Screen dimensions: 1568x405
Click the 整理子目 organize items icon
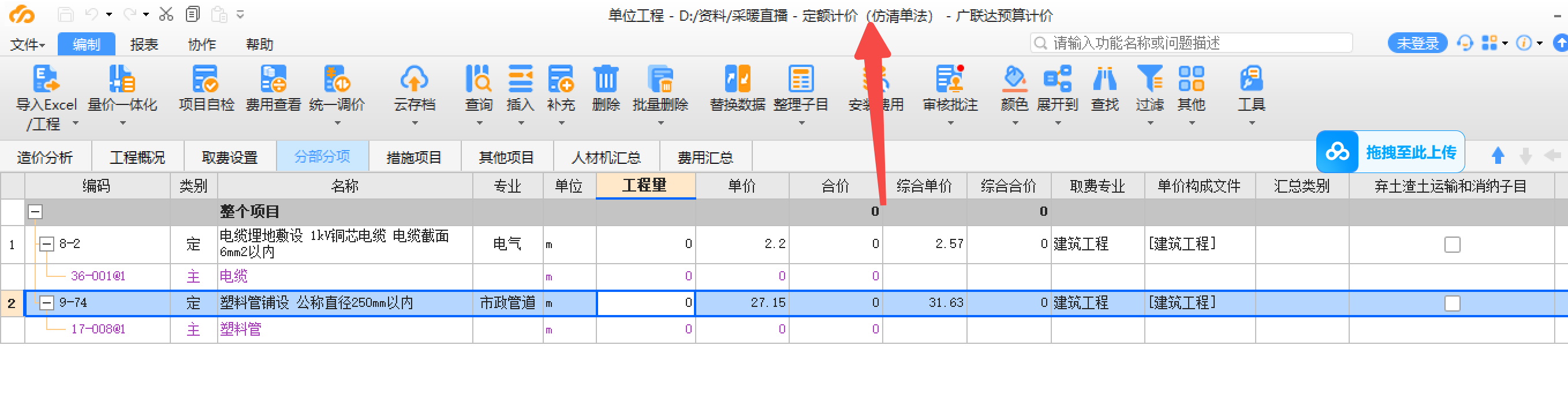click(x=801, y=79)
